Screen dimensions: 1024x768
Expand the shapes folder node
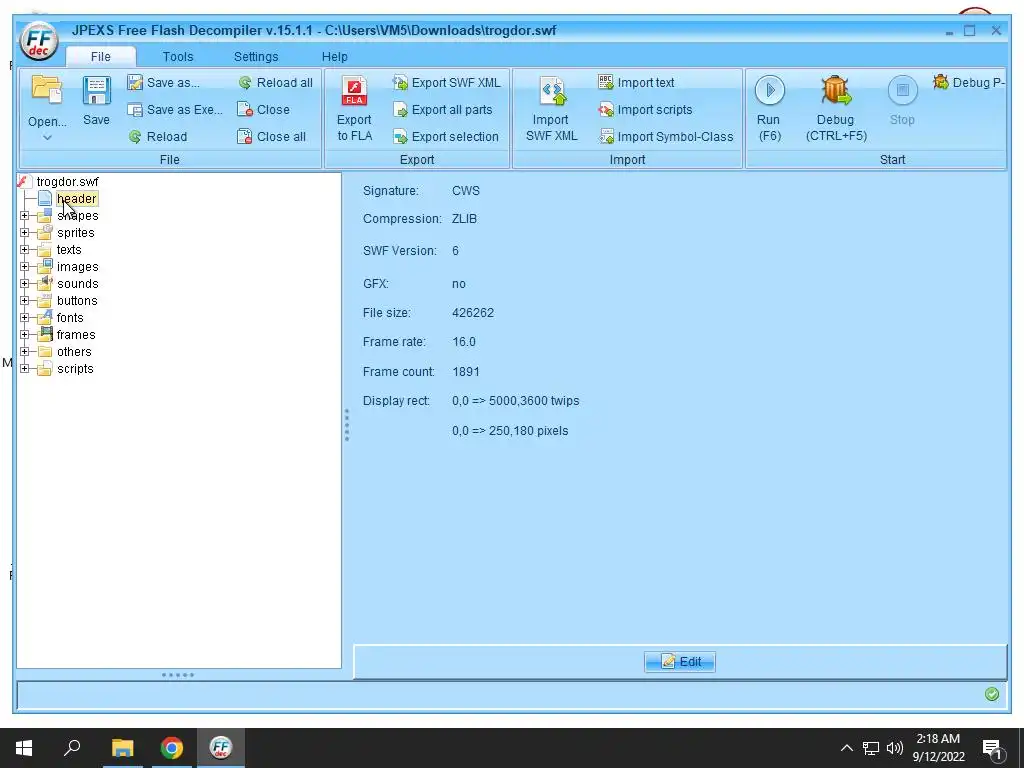pos(25,216)
